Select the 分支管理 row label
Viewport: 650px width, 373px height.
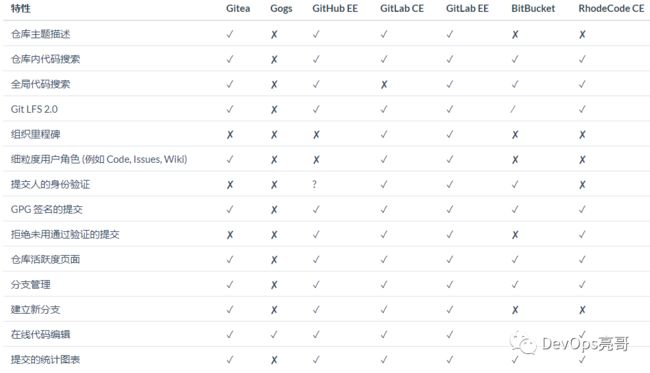31,285
